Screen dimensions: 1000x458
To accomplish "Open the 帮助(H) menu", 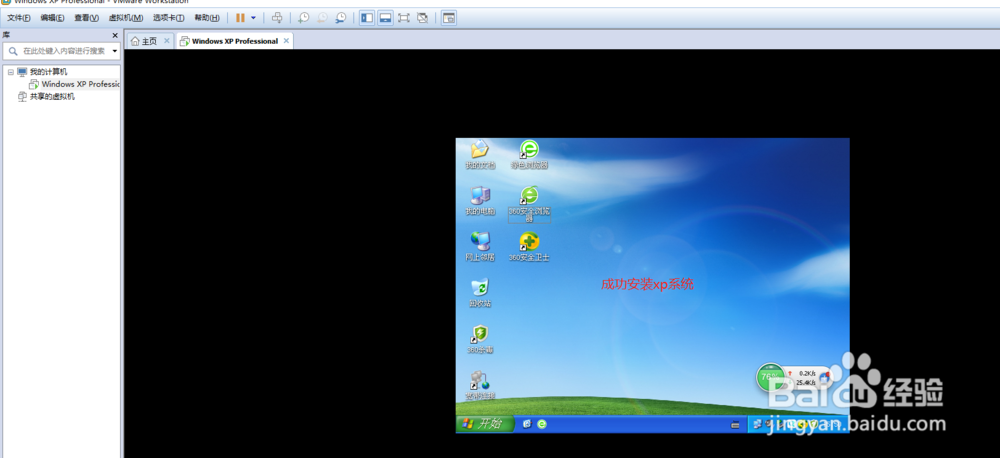I will 207,18.
